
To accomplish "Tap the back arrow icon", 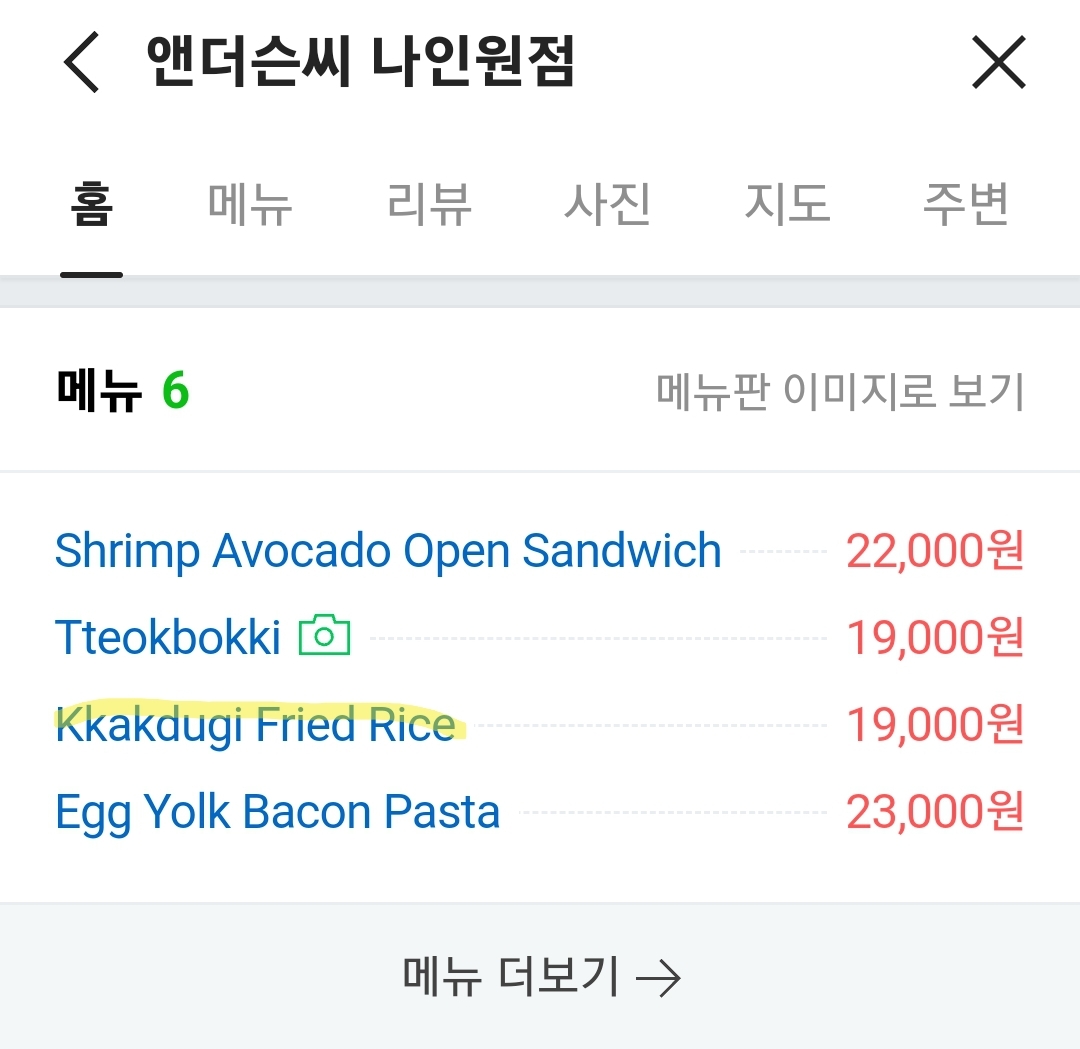I will pyautogui.click(x=82, y=62).
